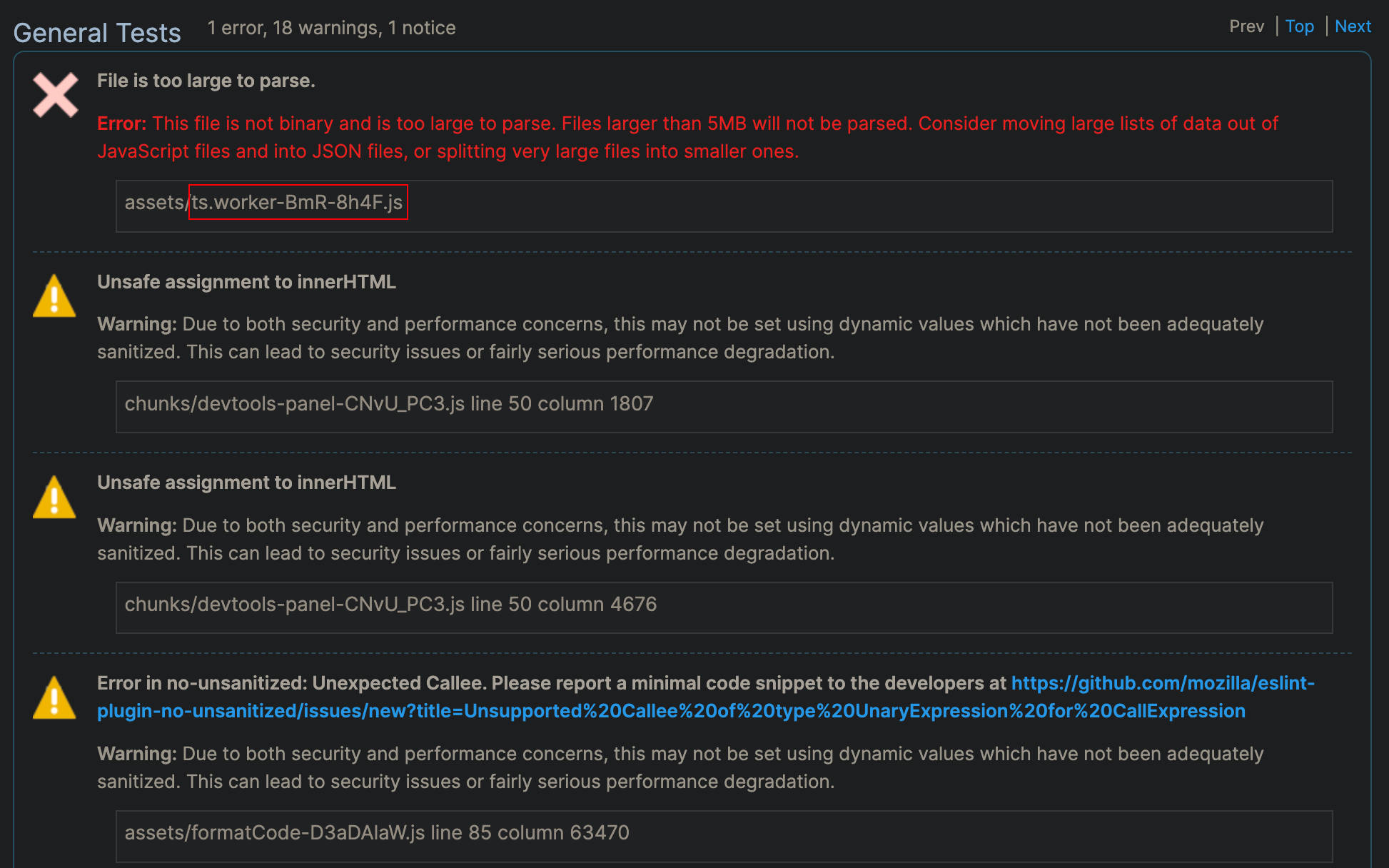Click the second innerHTML warning triangle icon
1389x868 pixels.
tap(54, 498)
